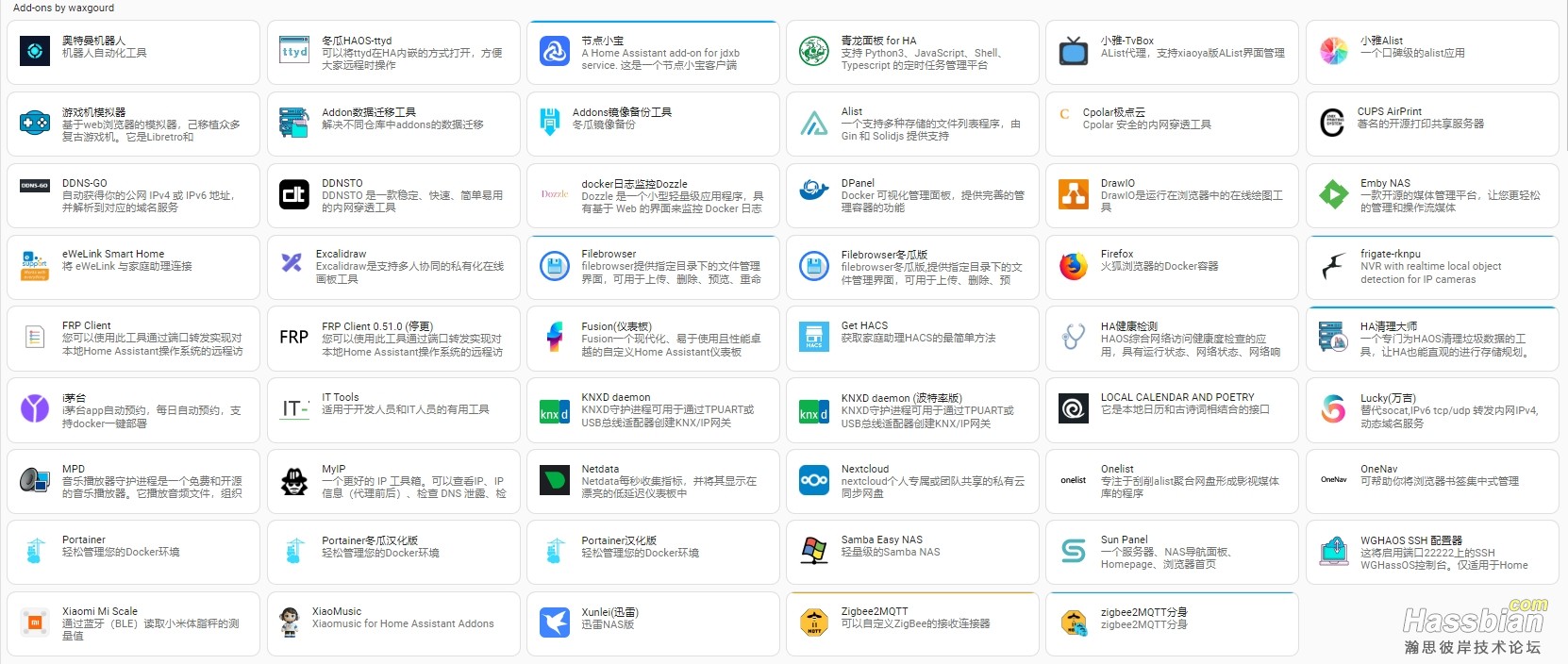
Task: Open the Portainer冬瓜汉化版 add-on title
Action: click(370, 540)
